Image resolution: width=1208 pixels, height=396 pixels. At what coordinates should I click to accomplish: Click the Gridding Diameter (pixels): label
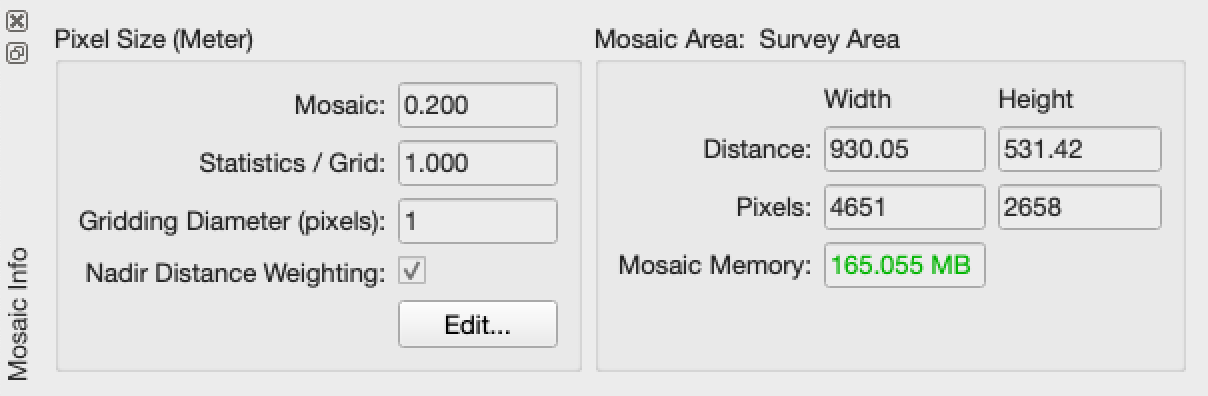(232, 222)
